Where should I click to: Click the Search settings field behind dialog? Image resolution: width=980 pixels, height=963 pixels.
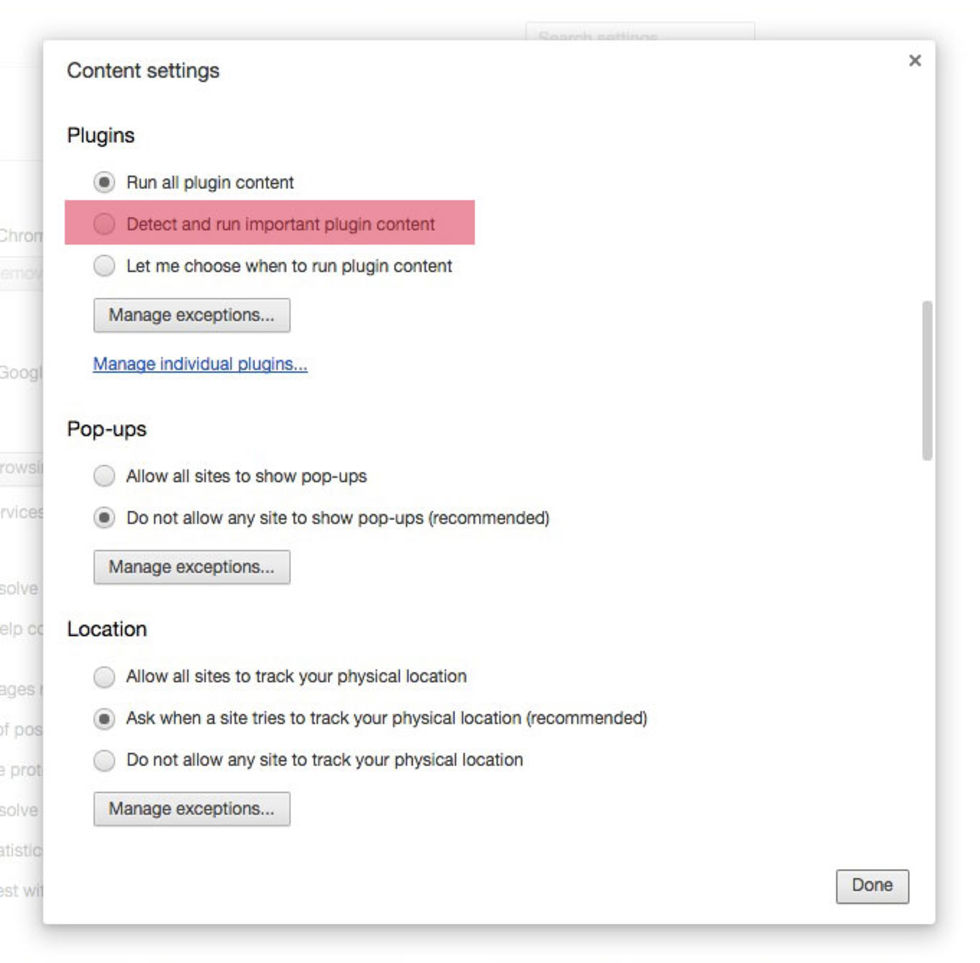(640, 33)
